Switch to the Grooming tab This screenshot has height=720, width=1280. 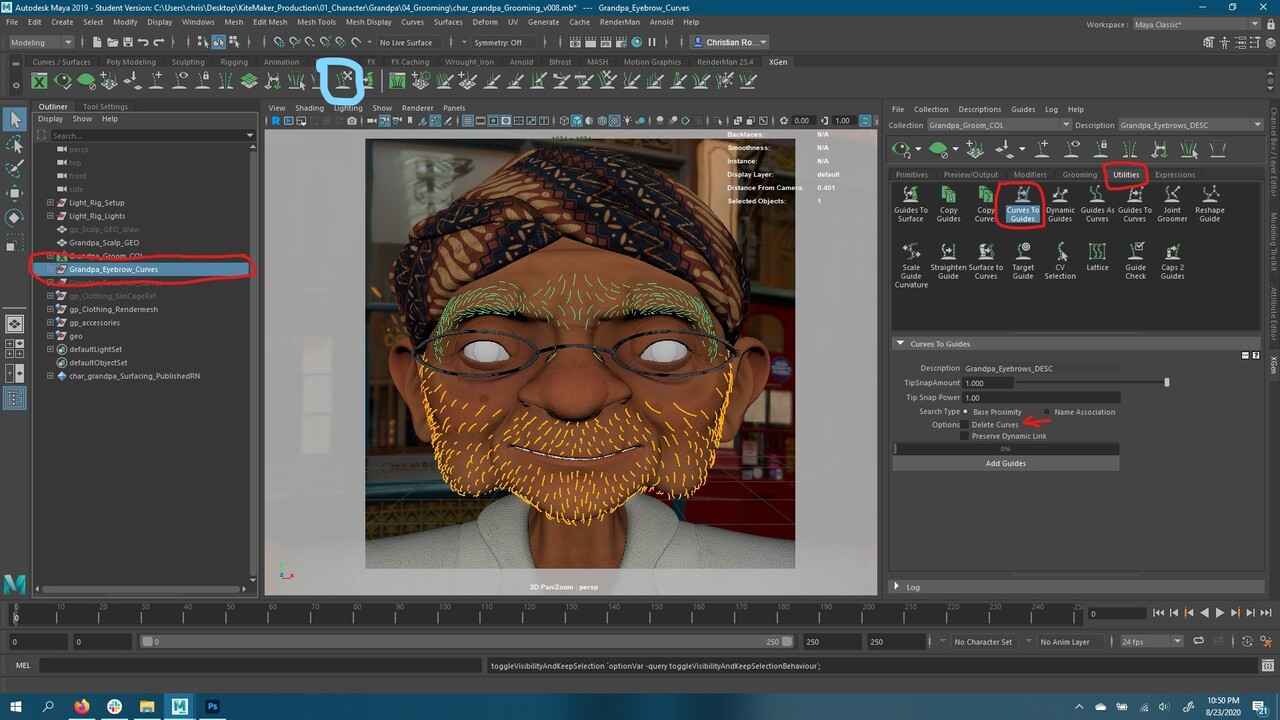[x=1079, y=175]
